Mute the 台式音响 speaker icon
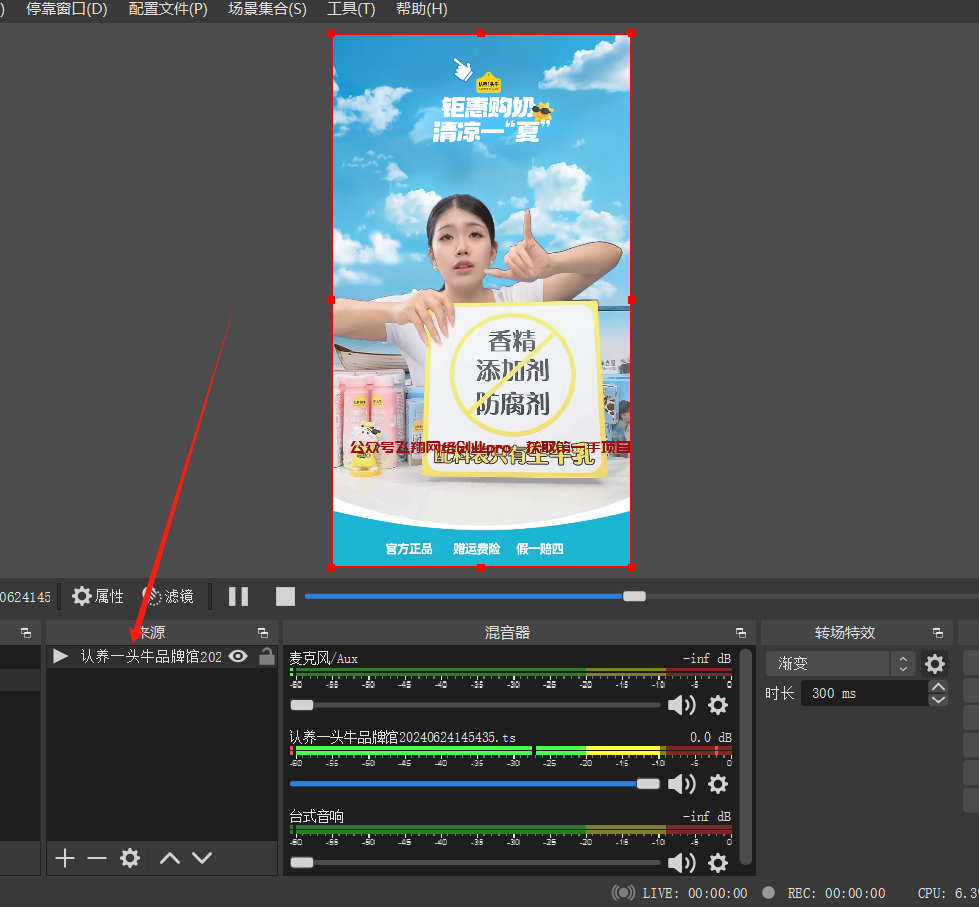The width and height of the screenshot is (979, 907). coord(682,863)
